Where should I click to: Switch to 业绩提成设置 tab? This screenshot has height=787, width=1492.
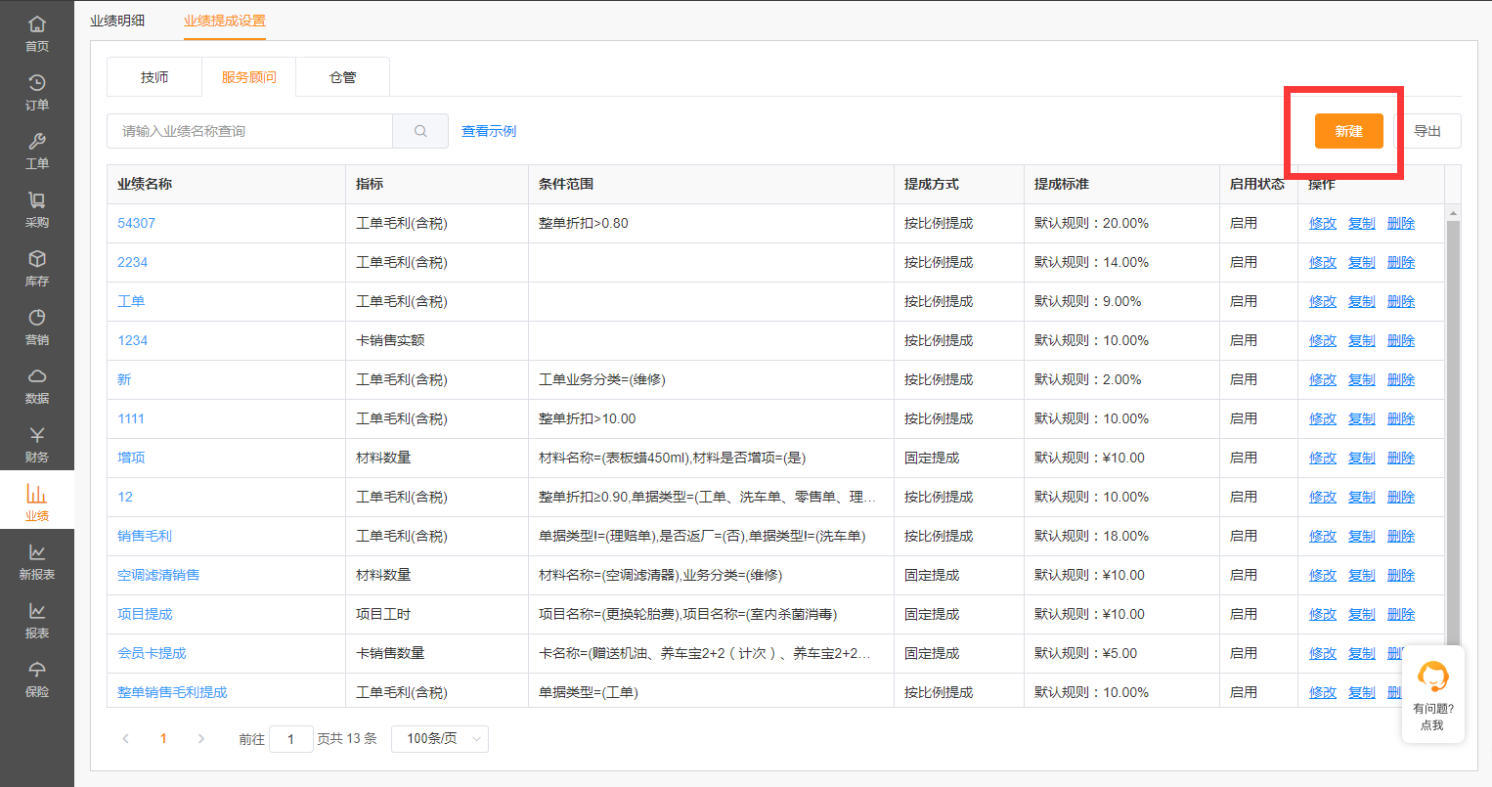(x=225, y=20)
